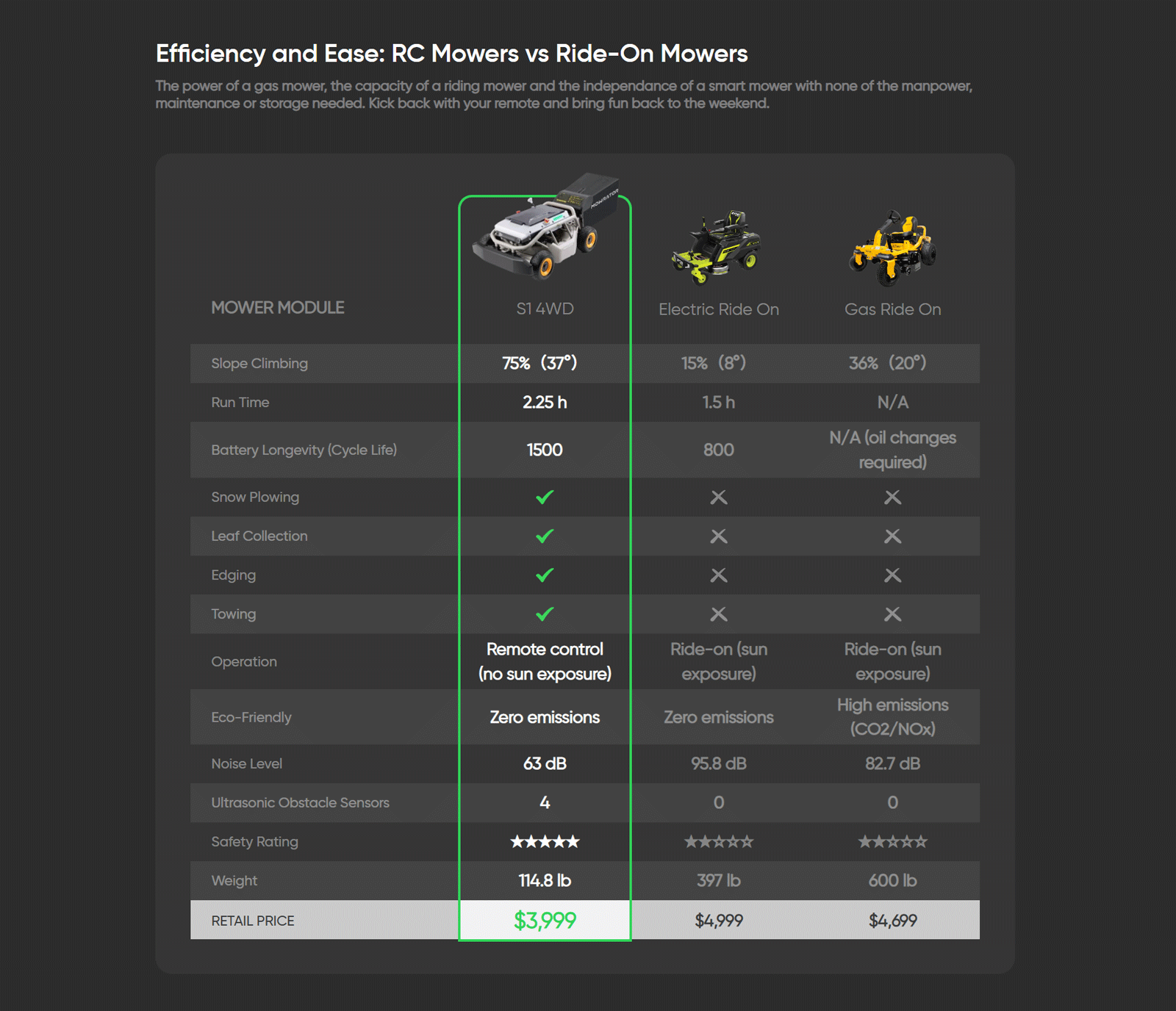Click Gas Ride On Leaf Collection X mark
This screenshot has width=1176, height=1011.
tap(892, 536)
